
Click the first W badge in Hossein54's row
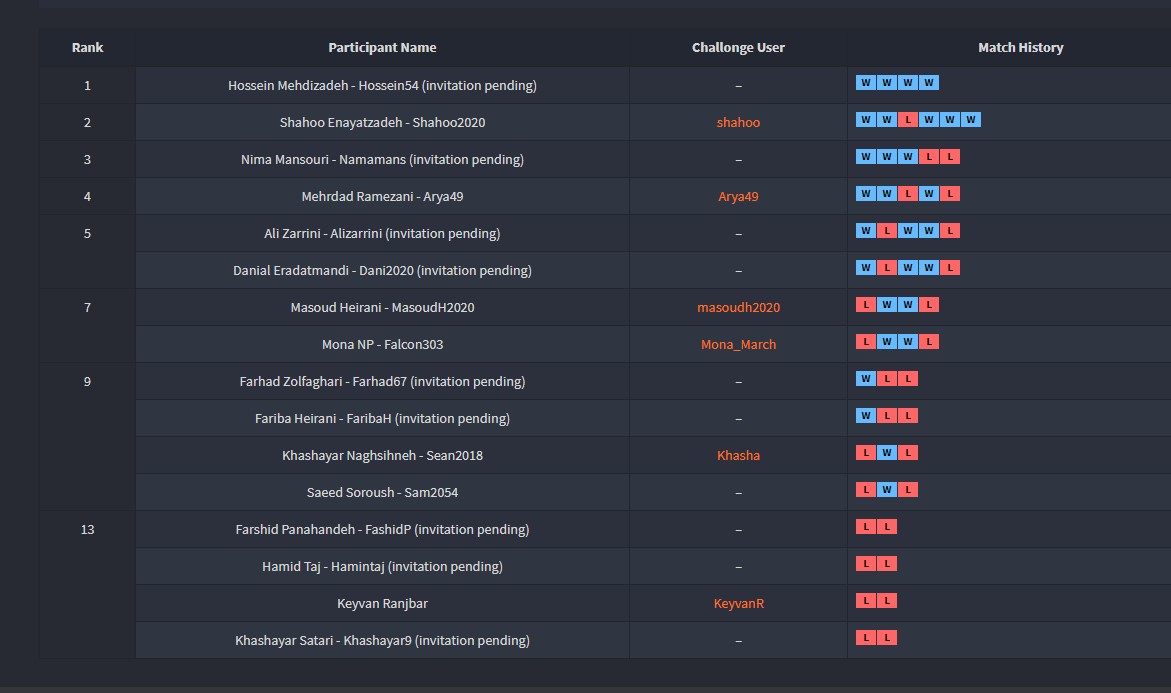(865, 83)
